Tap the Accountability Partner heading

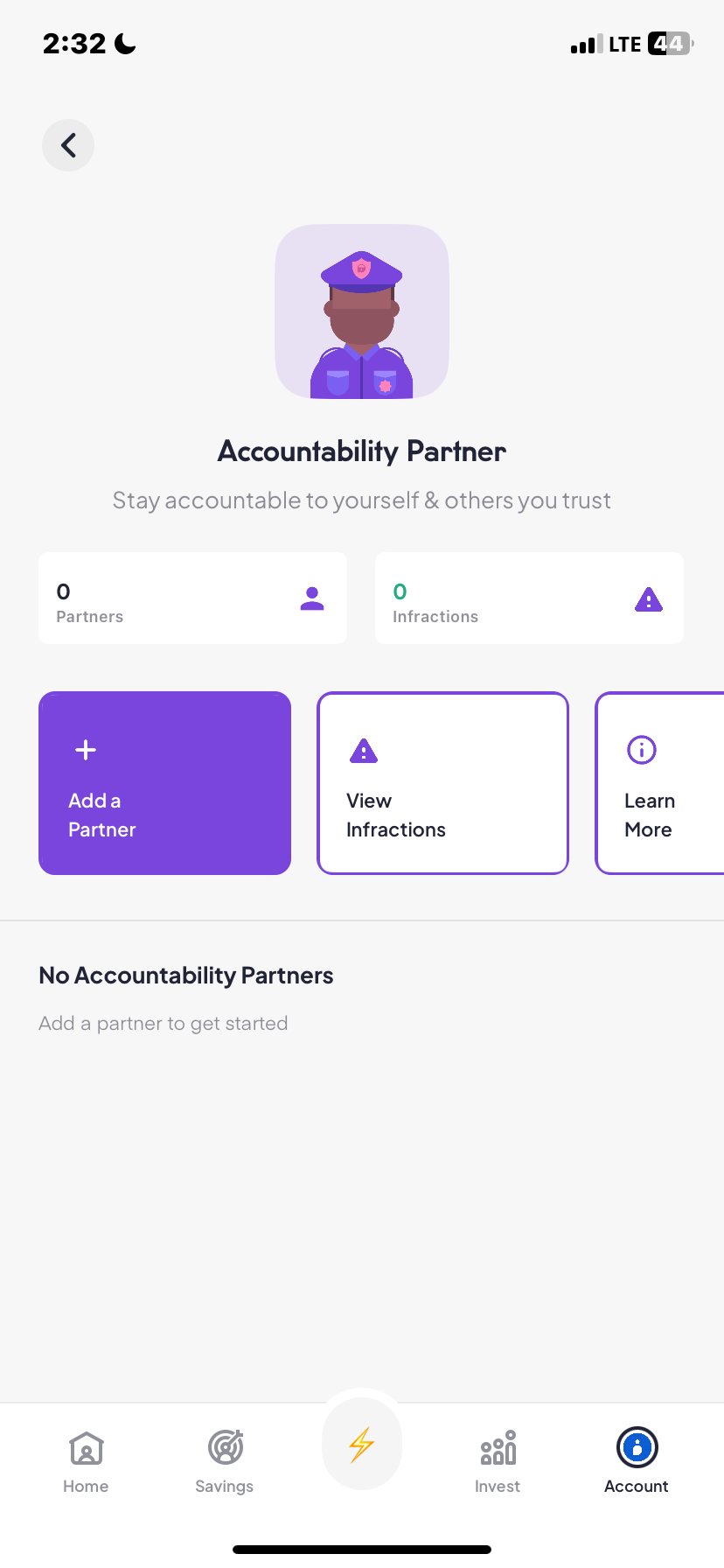click(x=362, y=451)
